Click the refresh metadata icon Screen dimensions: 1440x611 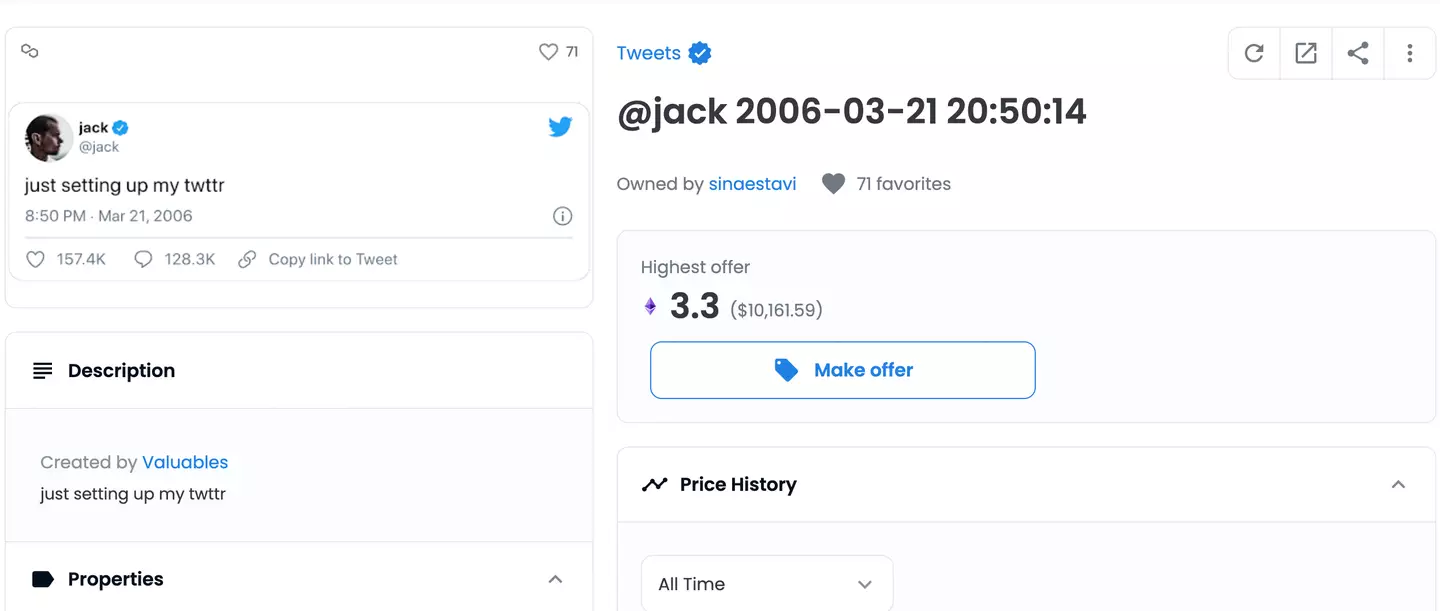point(1254,54)
